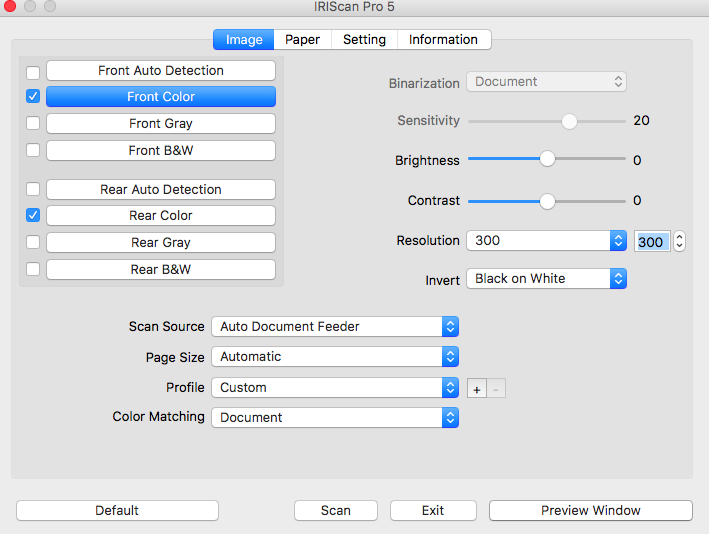Uncheck the Front Color checkbox

click(x=33, y=97)
